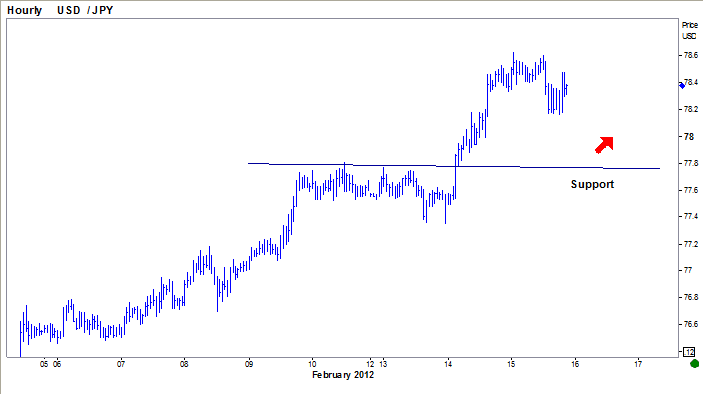Click the green status dot icon
Image resolution: width=705 pixels, height=396 pixels.
pos(694,364)
